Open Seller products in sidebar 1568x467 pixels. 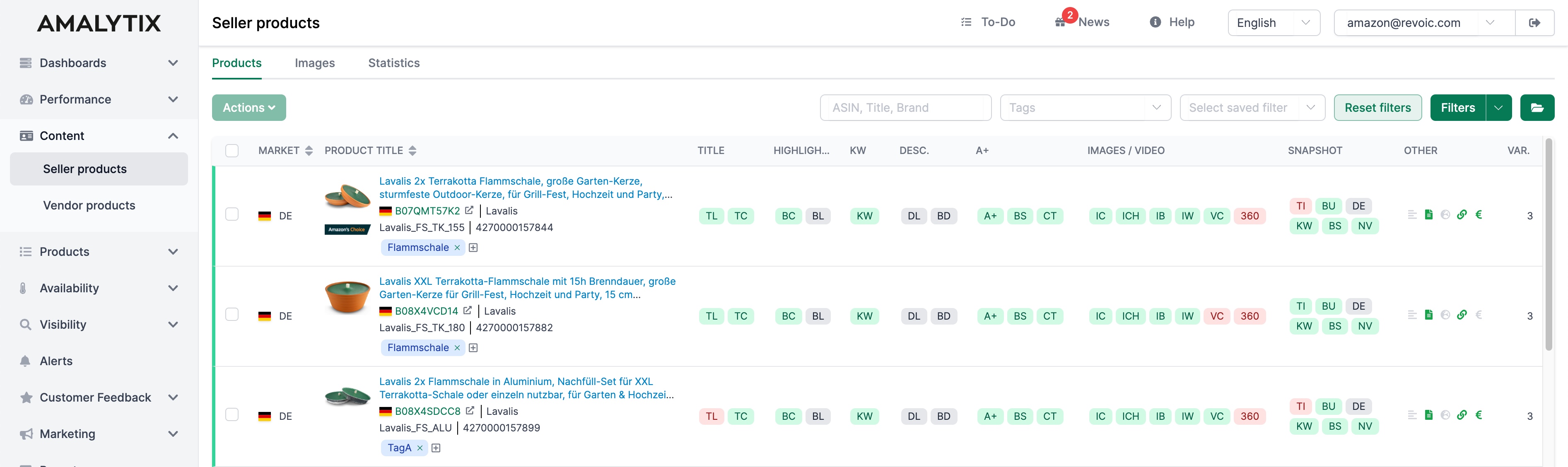tap(99, 169)
